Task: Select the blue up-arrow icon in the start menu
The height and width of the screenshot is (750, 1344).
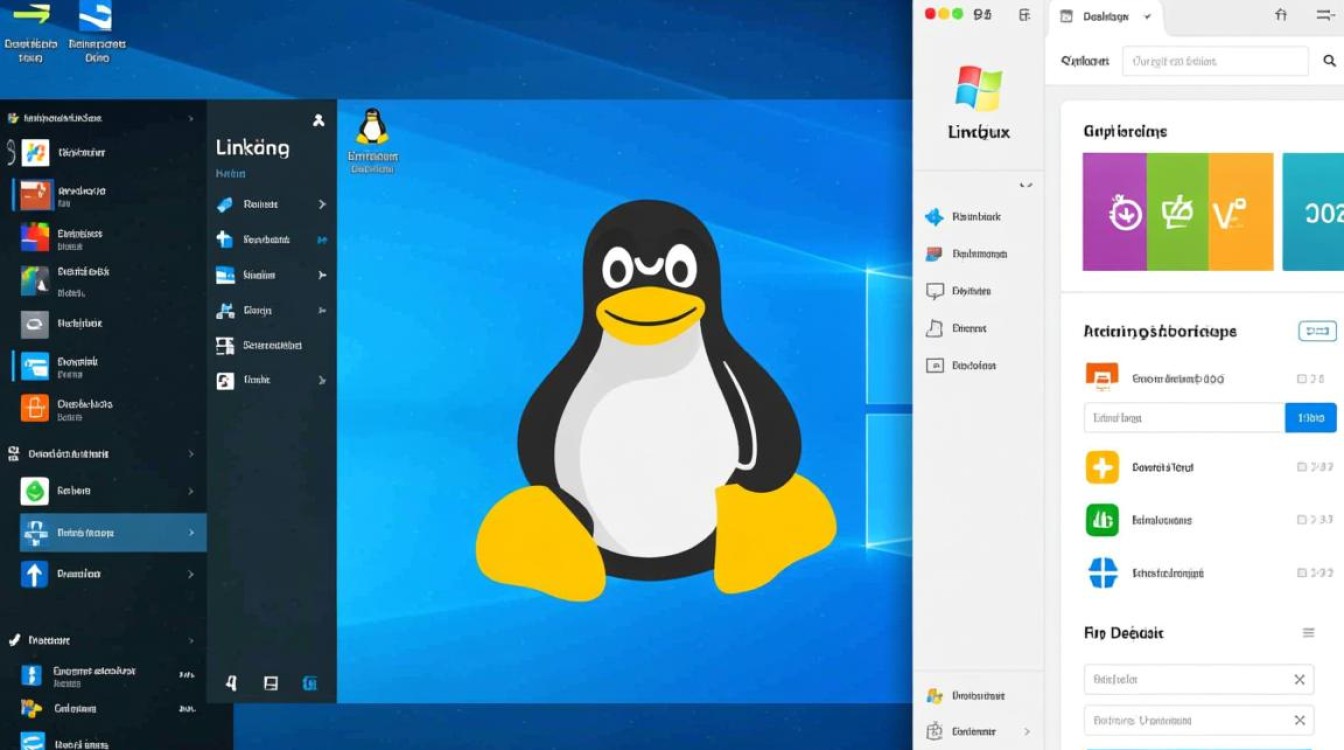Action: pos(35,574)
